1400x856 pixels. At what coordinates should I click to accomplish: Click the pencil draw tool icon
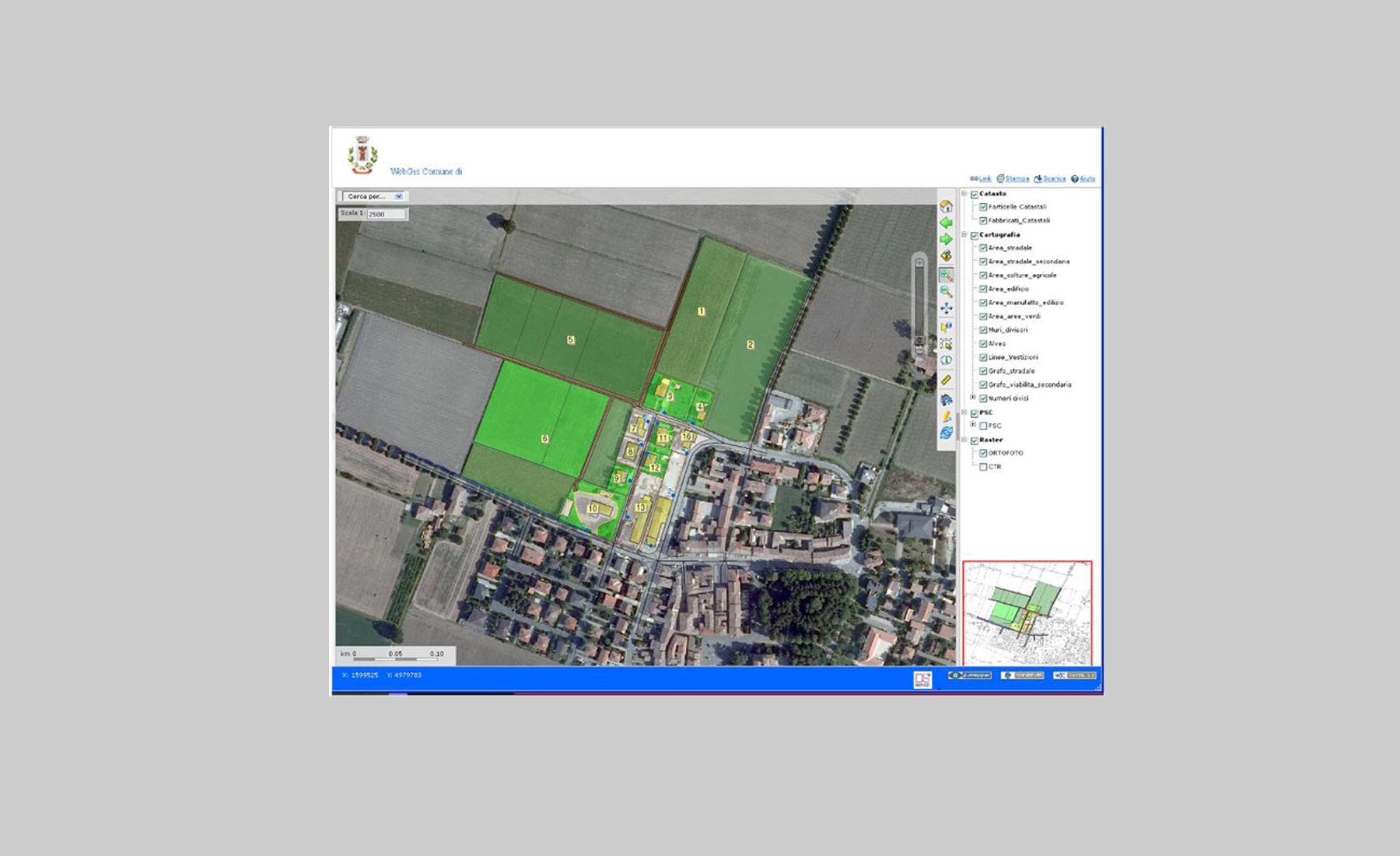[946, 417]
